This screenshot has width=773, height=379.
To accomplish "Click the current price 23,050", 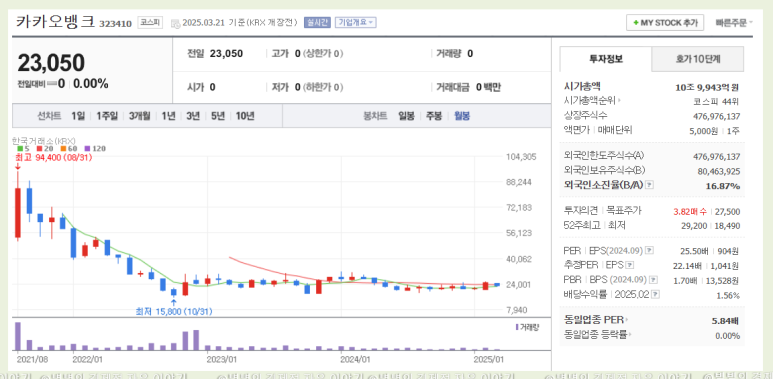I will point(51,63).
